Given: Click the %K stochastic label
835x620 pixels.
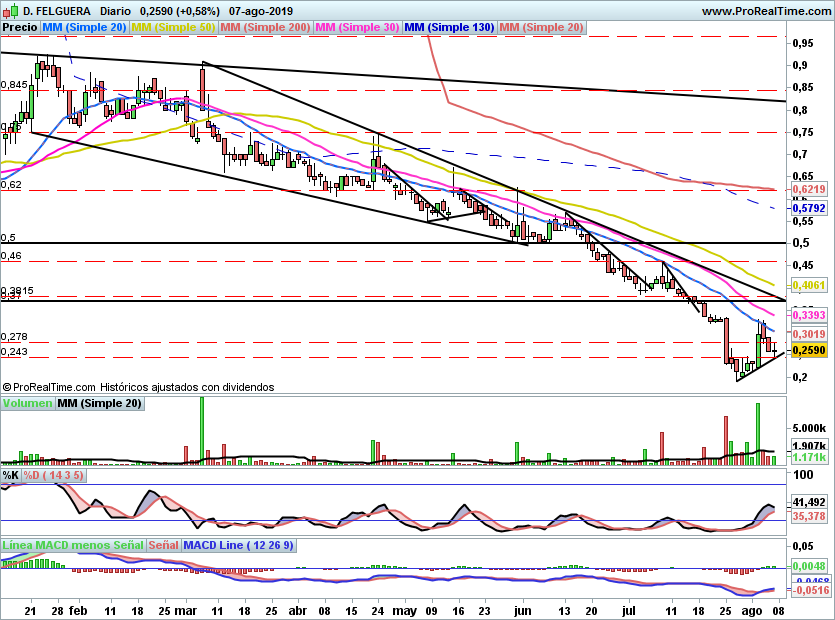Looking at the screenshot, I should pyautogui.click(x=11, y=475).
